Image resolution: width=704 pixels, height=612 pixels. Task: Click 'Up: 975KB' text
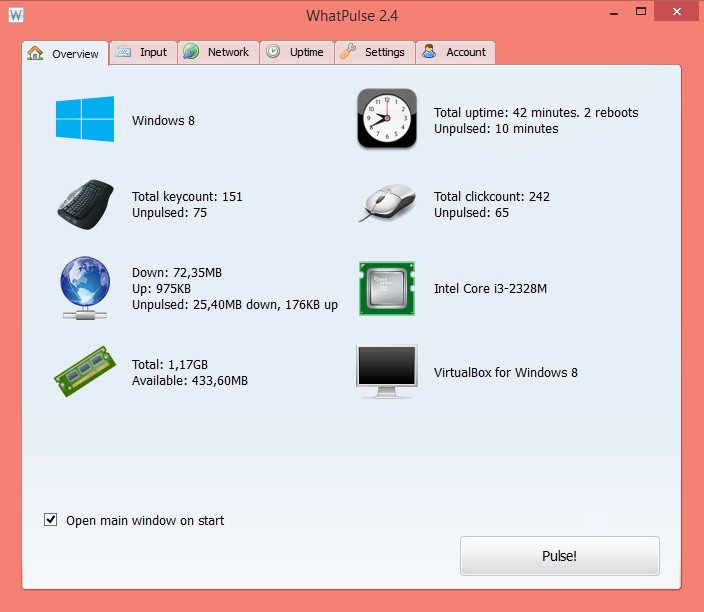pos(162,288)
